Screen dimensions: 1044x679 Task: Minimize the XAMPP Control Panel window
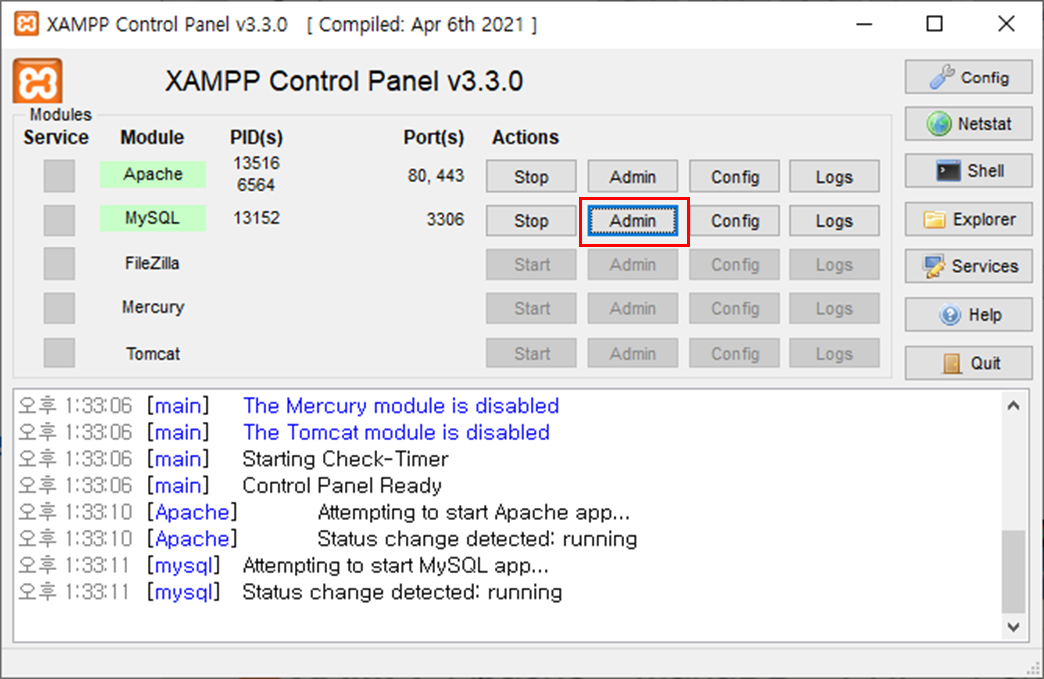(x=864, y=24)
